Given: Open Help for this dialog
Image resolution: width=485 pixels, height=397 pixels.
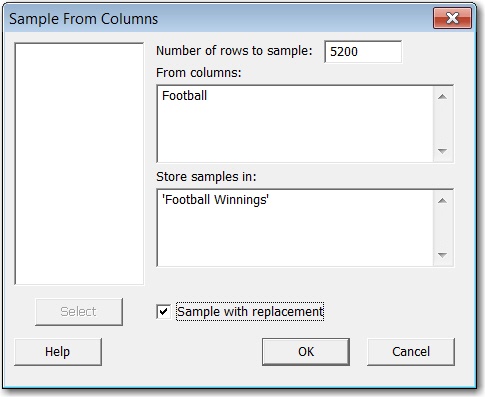Looking at the screenshot, I should pos(58,352).
